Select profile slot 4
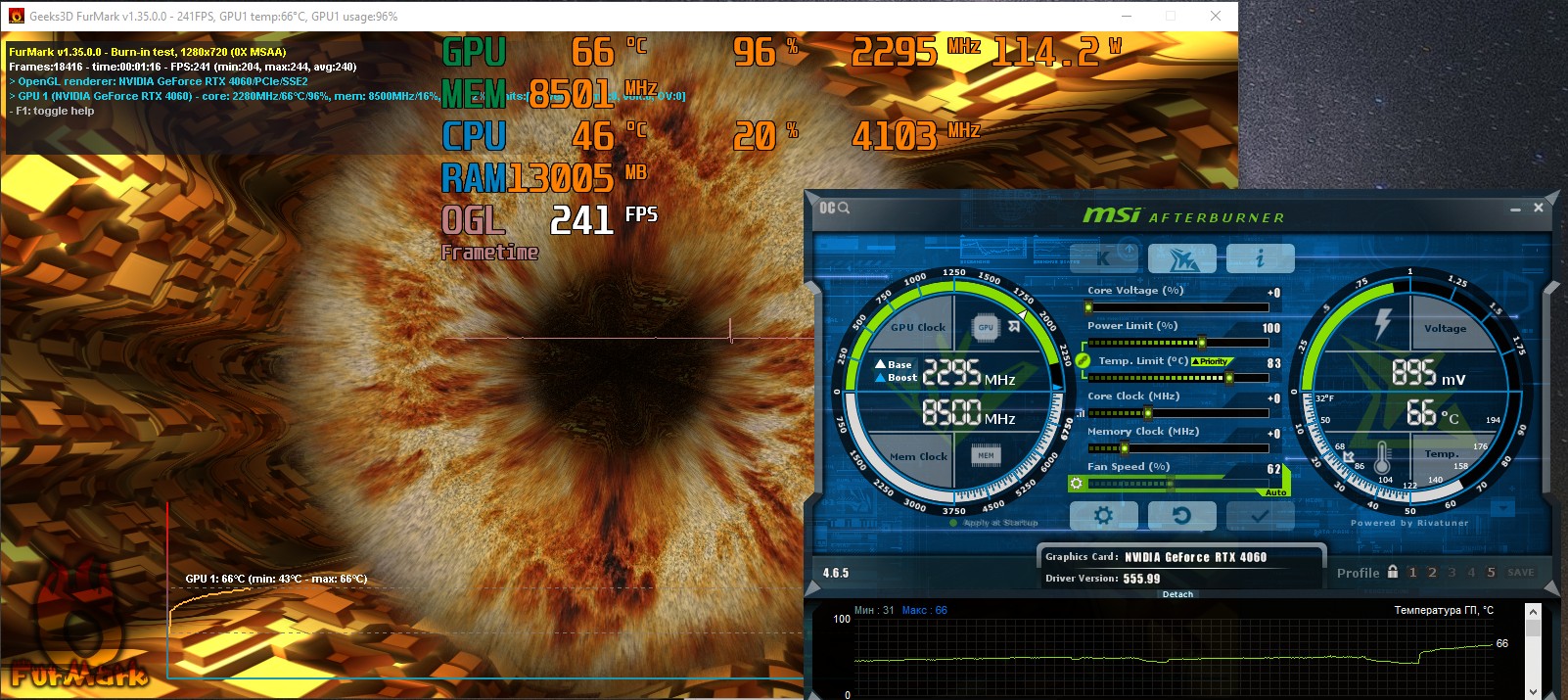Viewport: 1568px width, 700px height. (x=1471, y=573)
